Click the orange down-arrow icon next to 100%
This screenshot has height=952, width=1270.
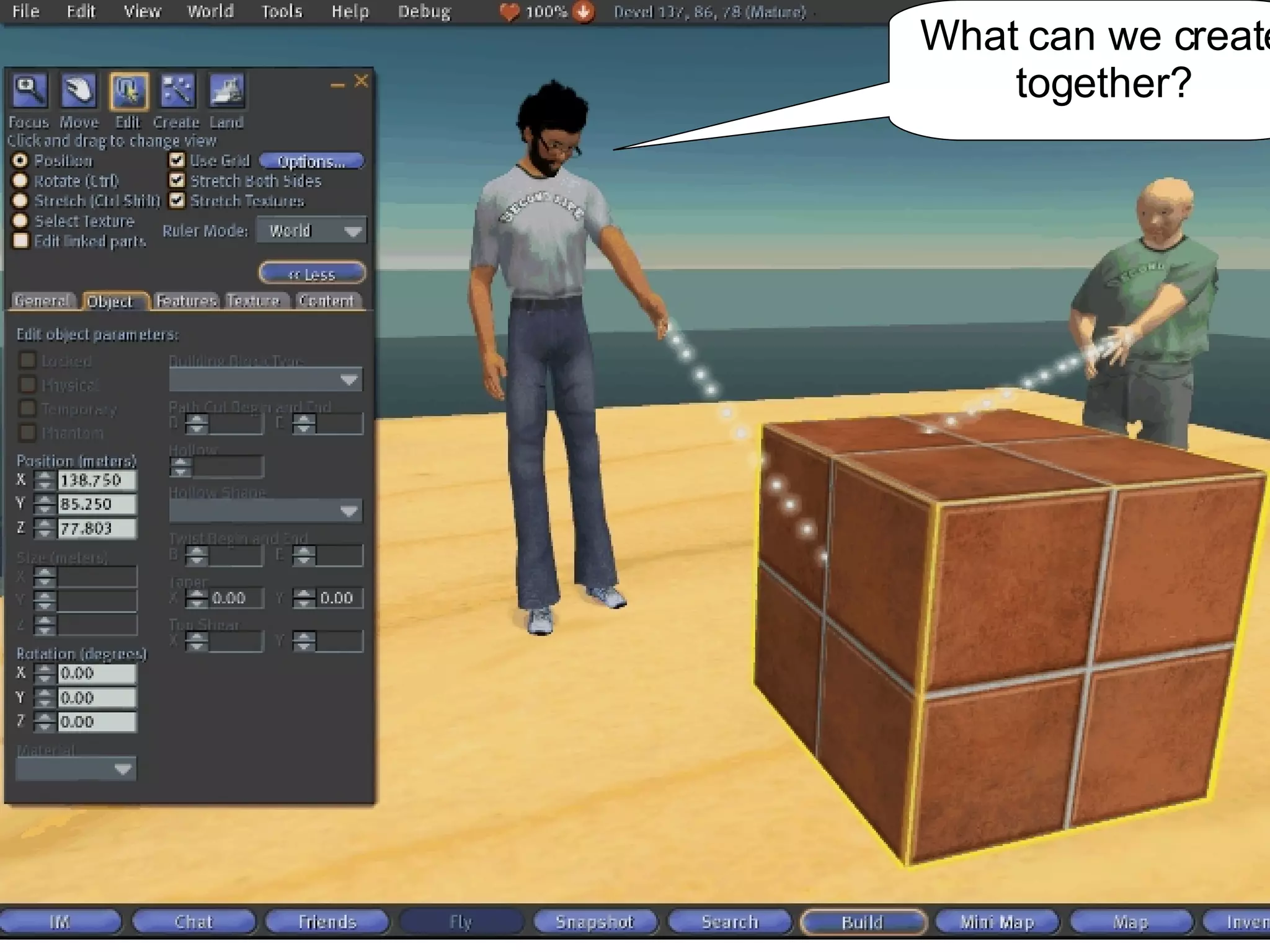coord(583,12)
